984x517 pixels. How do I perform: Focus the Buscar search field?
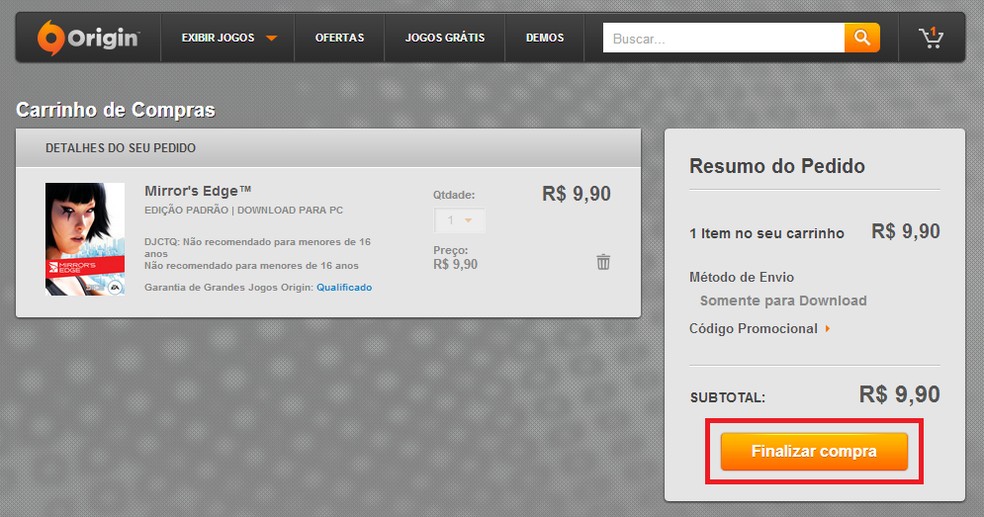coord(724,38)
